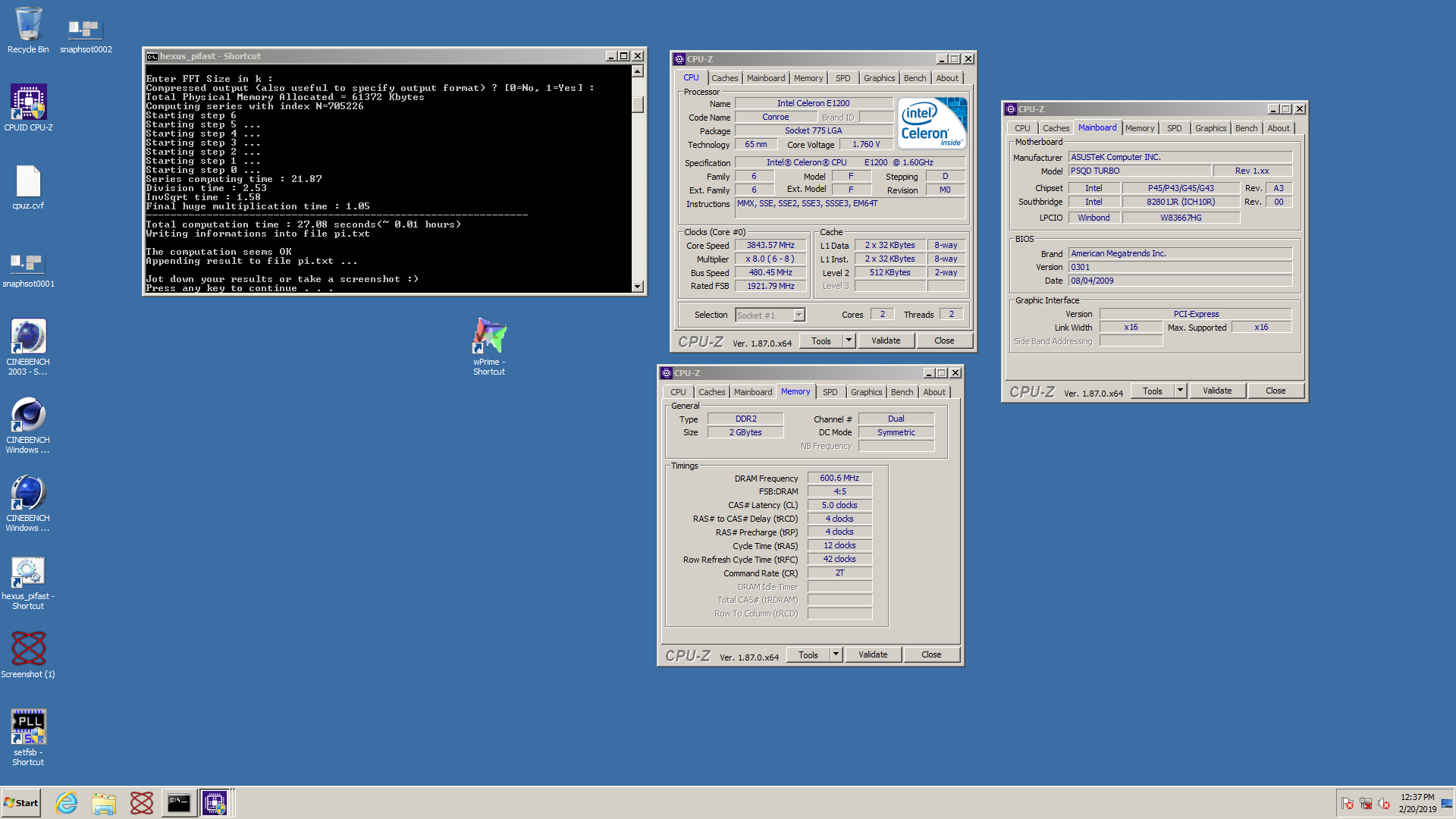This screenshot has height=819, width=1456.
Task: Click the volume muted tray icon
Action: click(x=1384, y=803)
